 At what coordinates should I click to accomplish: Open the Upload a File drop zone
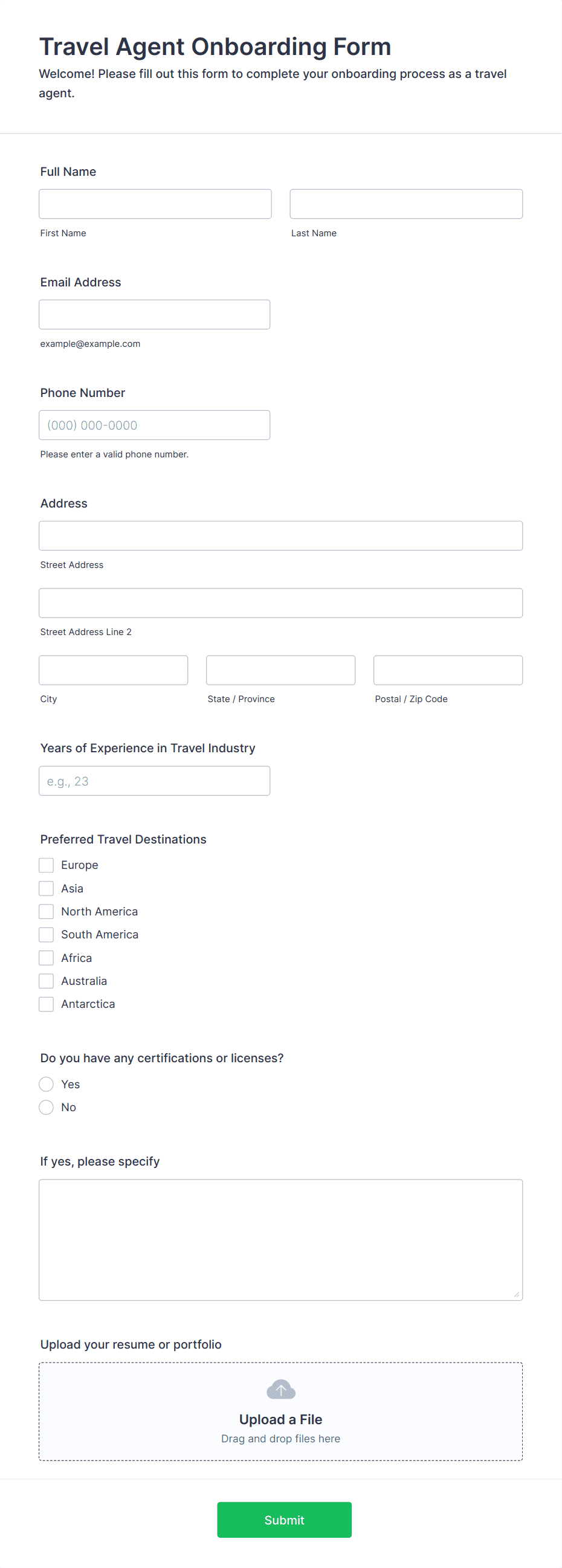click(280, 1411)
